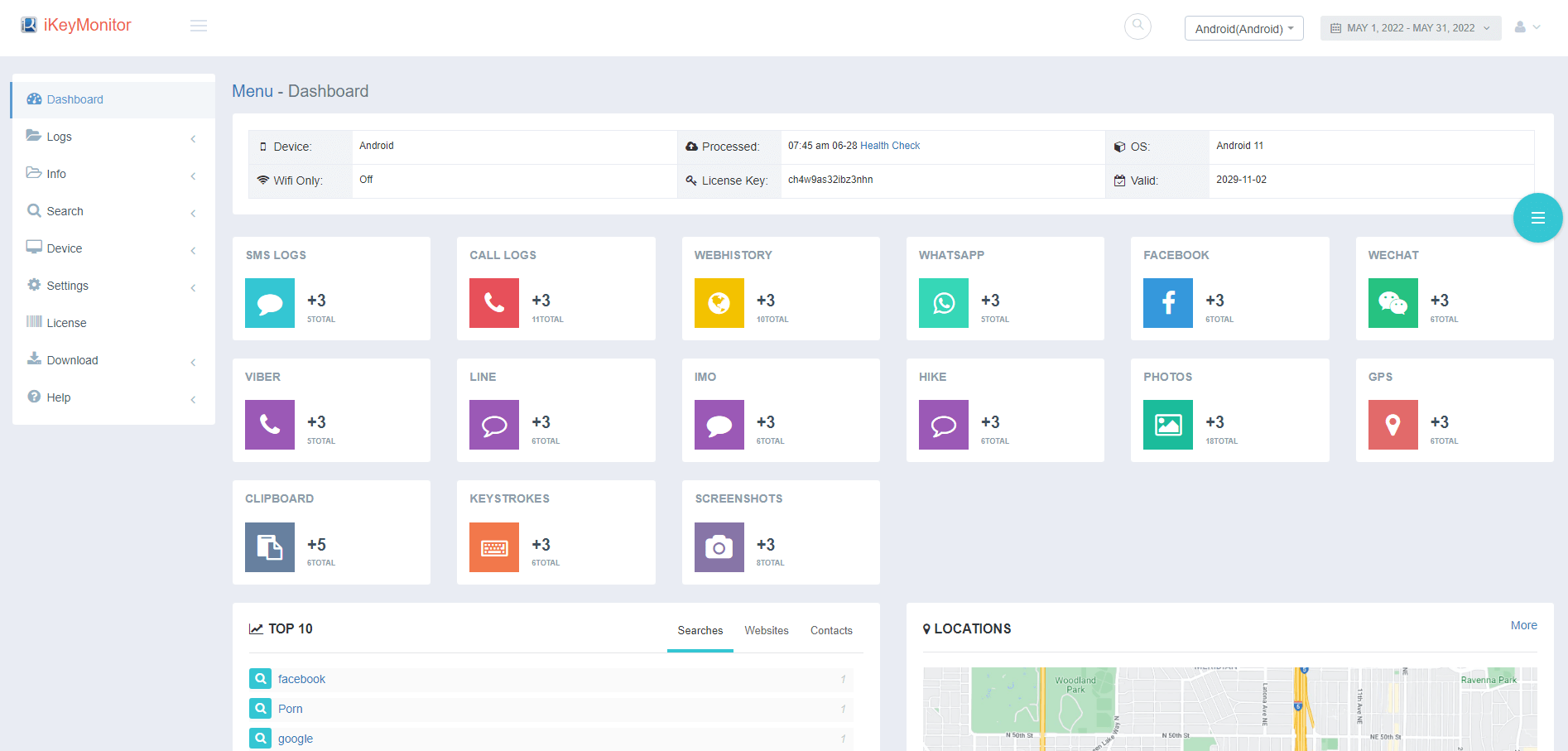Click the top bar search magnifier icon

click(x=1138, y=26)
